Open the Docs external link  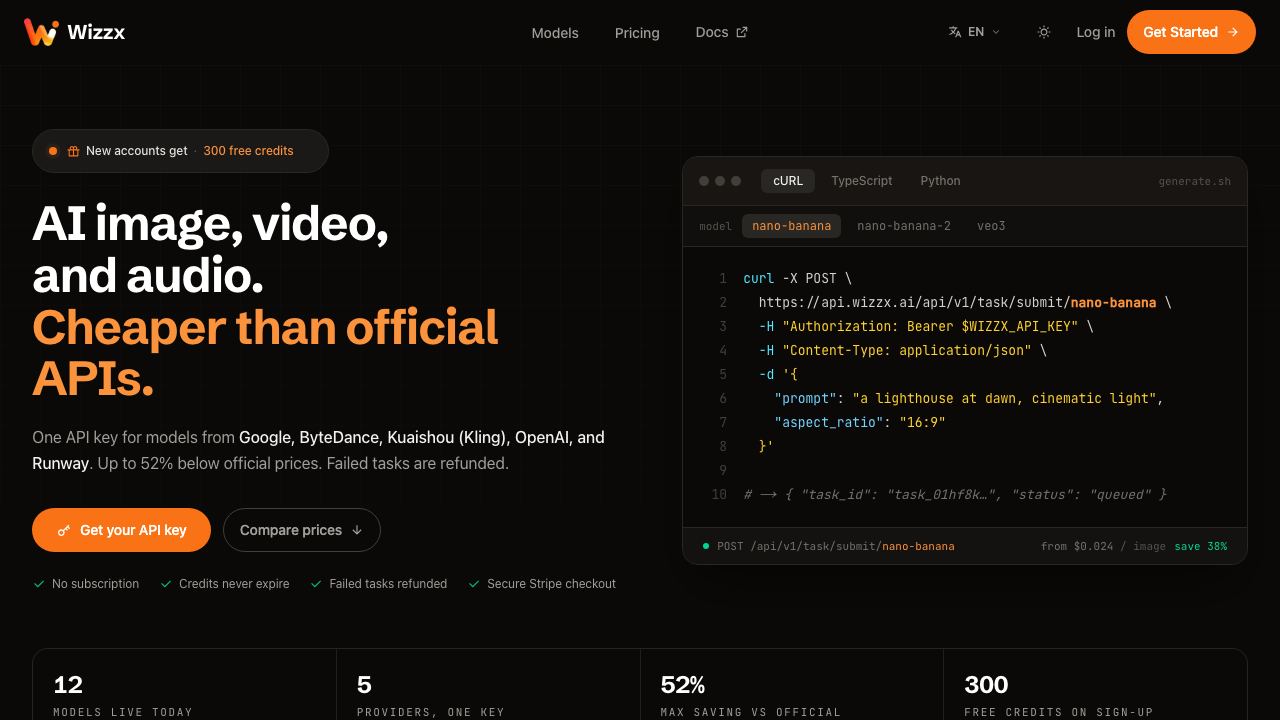pos(721,32)
